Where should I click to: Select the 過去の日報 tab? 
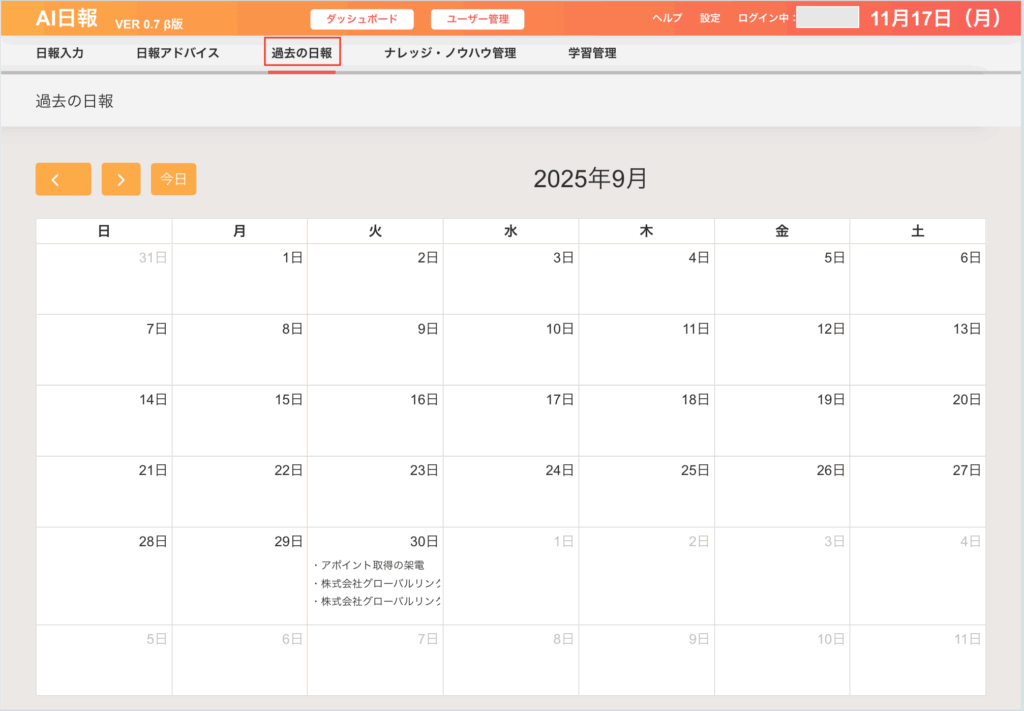pos(302,53)
